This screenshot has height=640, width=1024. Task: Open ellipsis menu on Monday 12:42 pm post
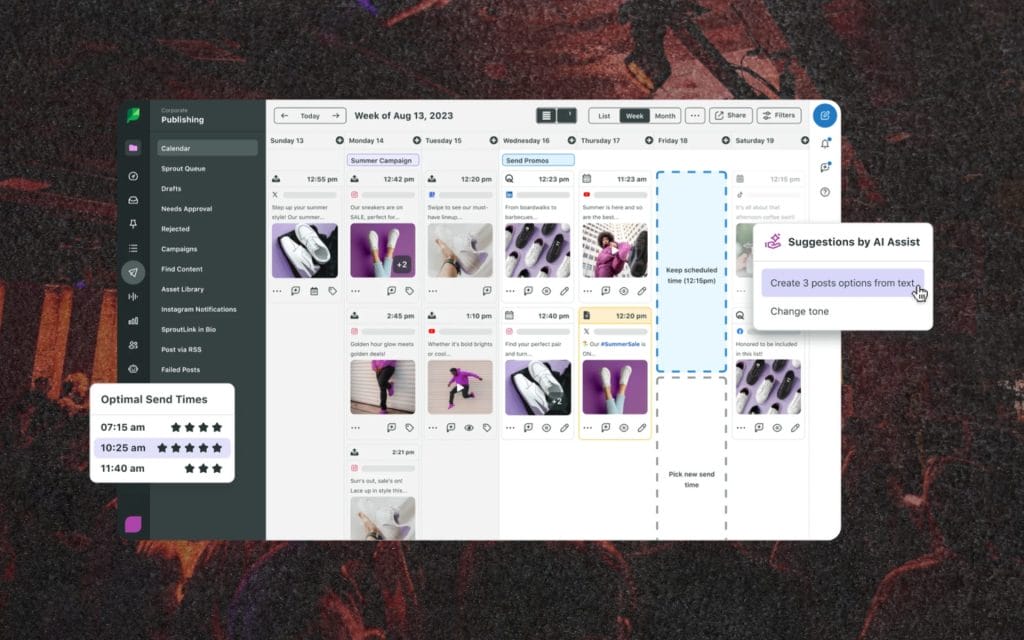(x=356, y=291)
